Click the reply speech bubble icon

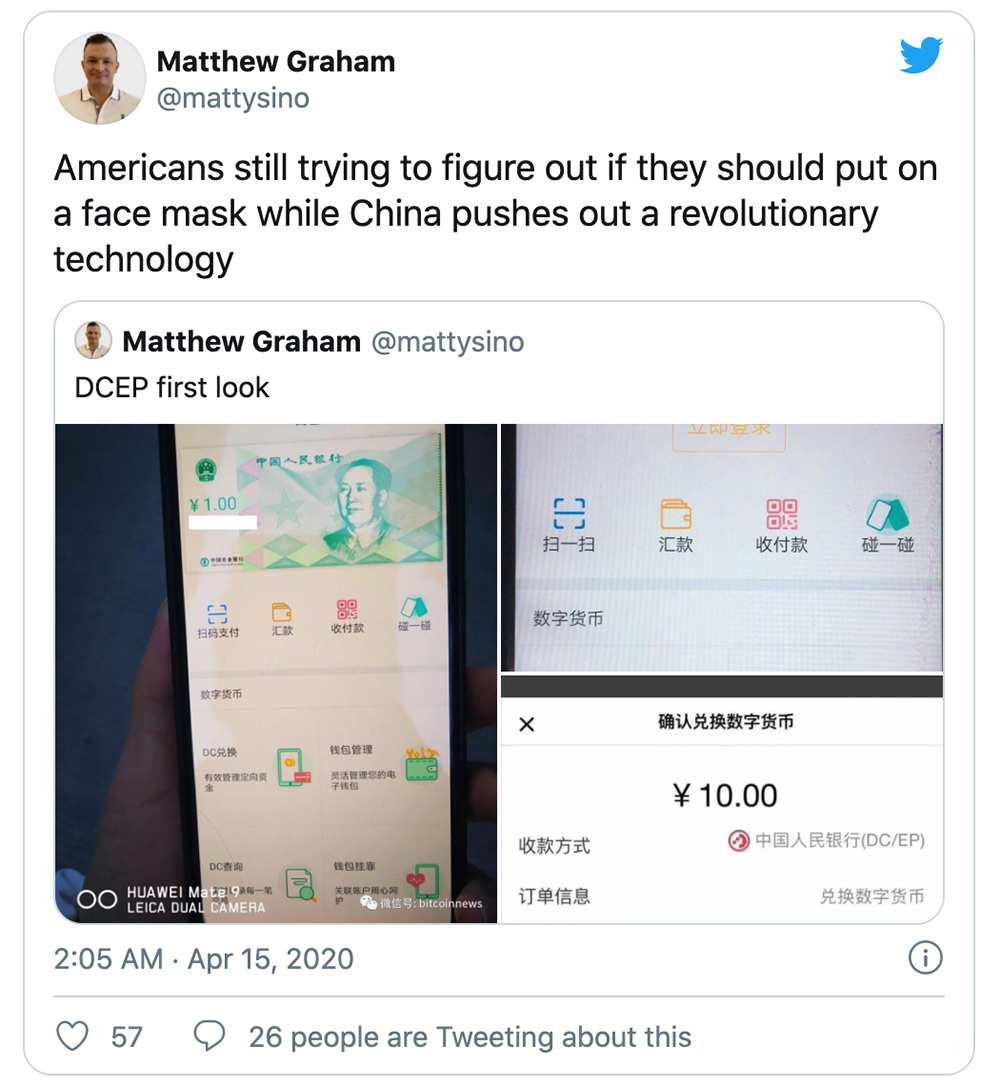pos(209,1036)
